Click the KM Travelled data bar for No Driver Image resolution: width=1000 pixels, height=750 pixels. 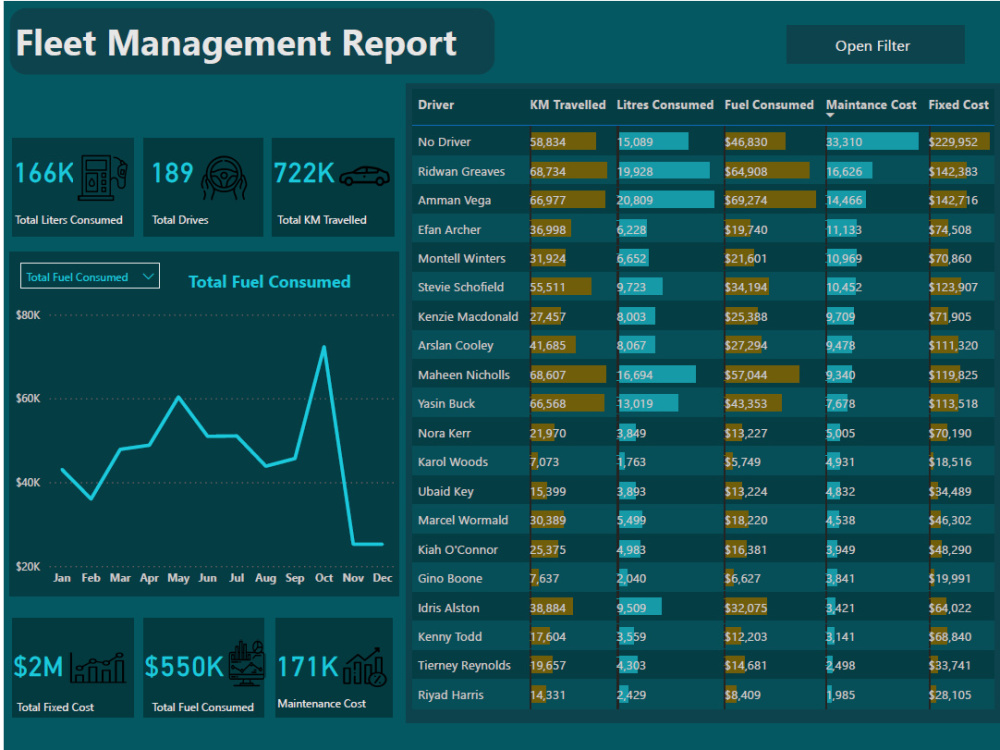[x=565, y=141]
